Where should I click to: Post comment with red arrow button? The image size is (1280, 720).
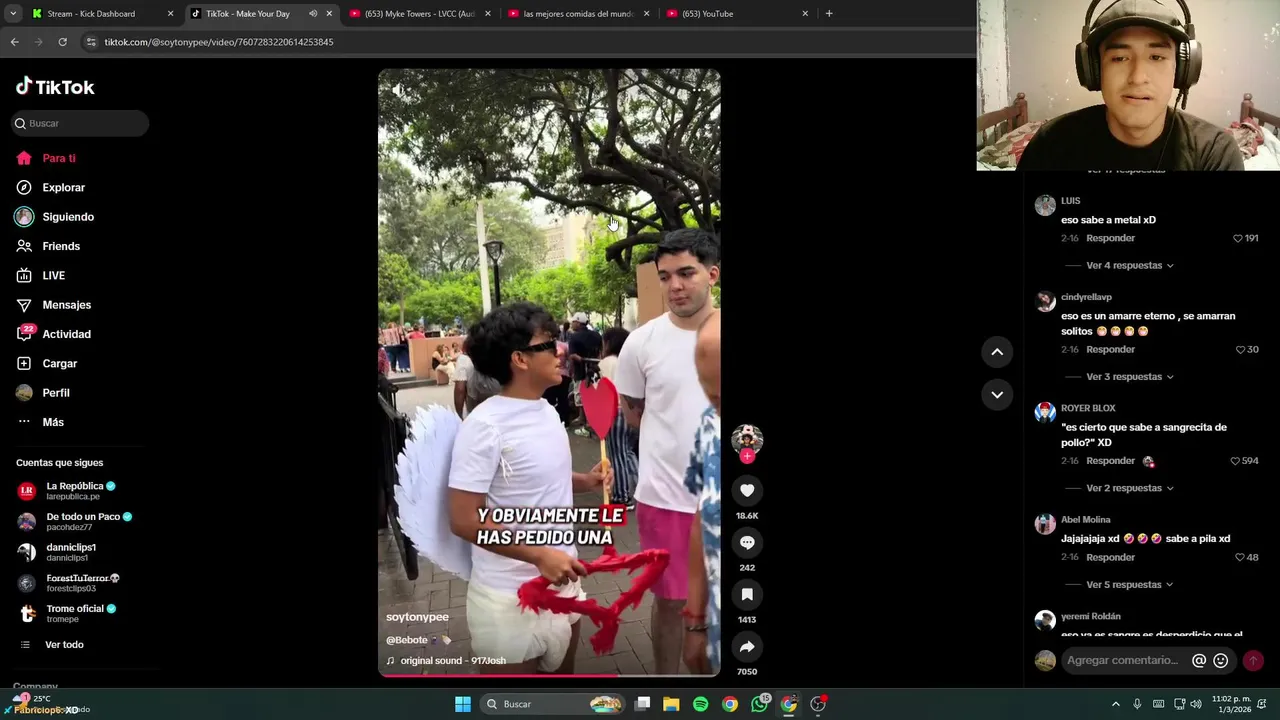click(1253, 660)
